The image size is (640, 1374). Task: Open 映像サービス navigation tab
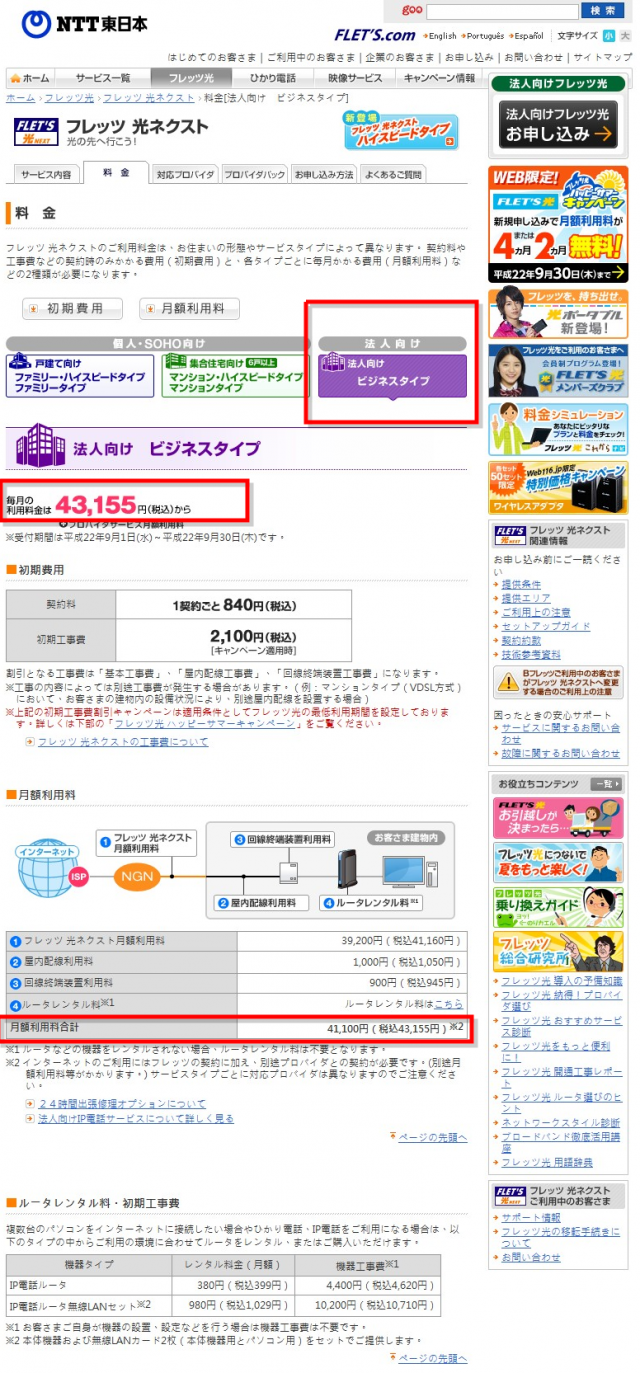(355, 78)
